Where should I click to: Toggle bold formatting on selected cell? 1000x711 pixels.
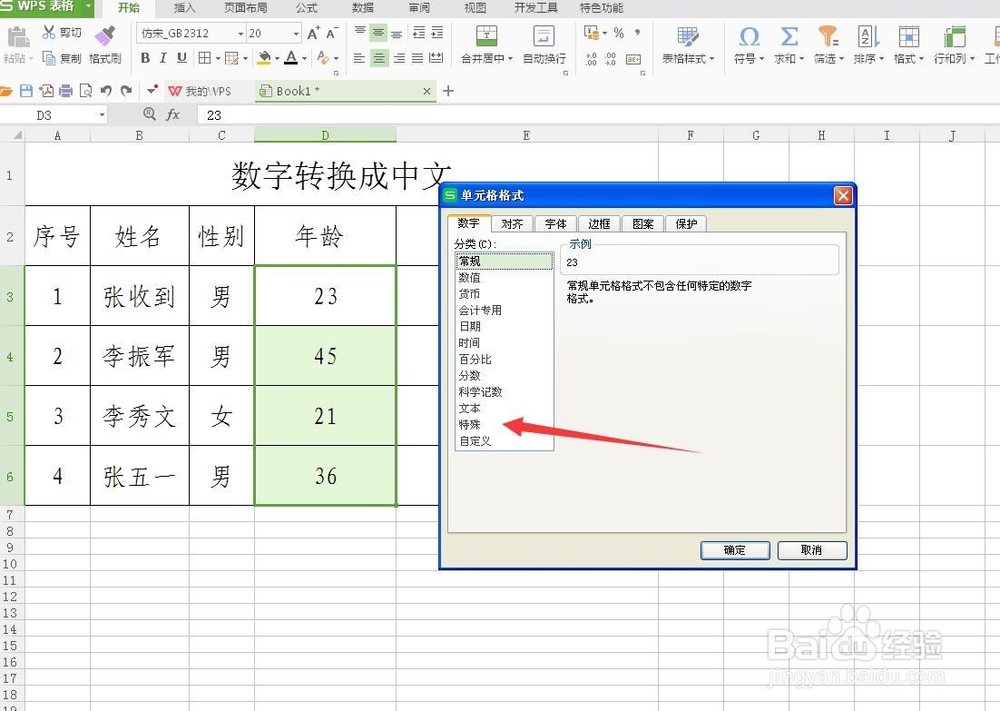(146, 58)
